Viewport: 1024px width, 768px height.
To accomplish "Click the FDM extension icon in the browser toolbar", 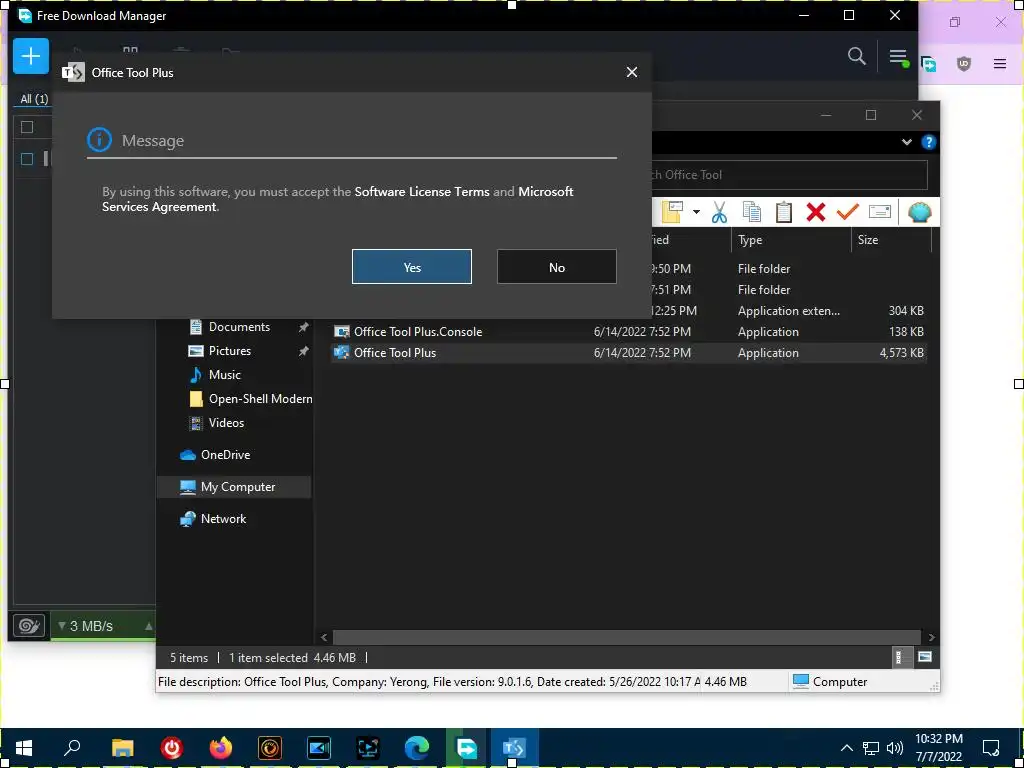I will pos(928,63).
